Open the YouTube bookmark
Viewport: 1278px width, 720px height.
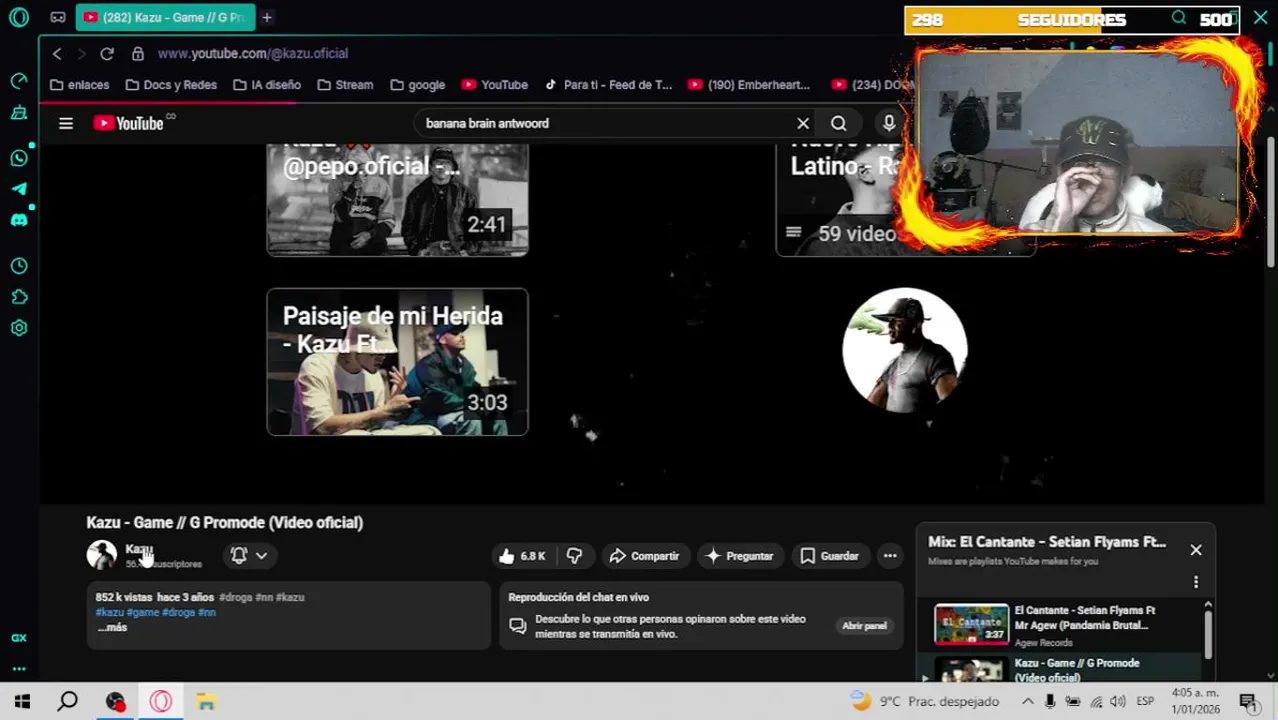[494, 85]
